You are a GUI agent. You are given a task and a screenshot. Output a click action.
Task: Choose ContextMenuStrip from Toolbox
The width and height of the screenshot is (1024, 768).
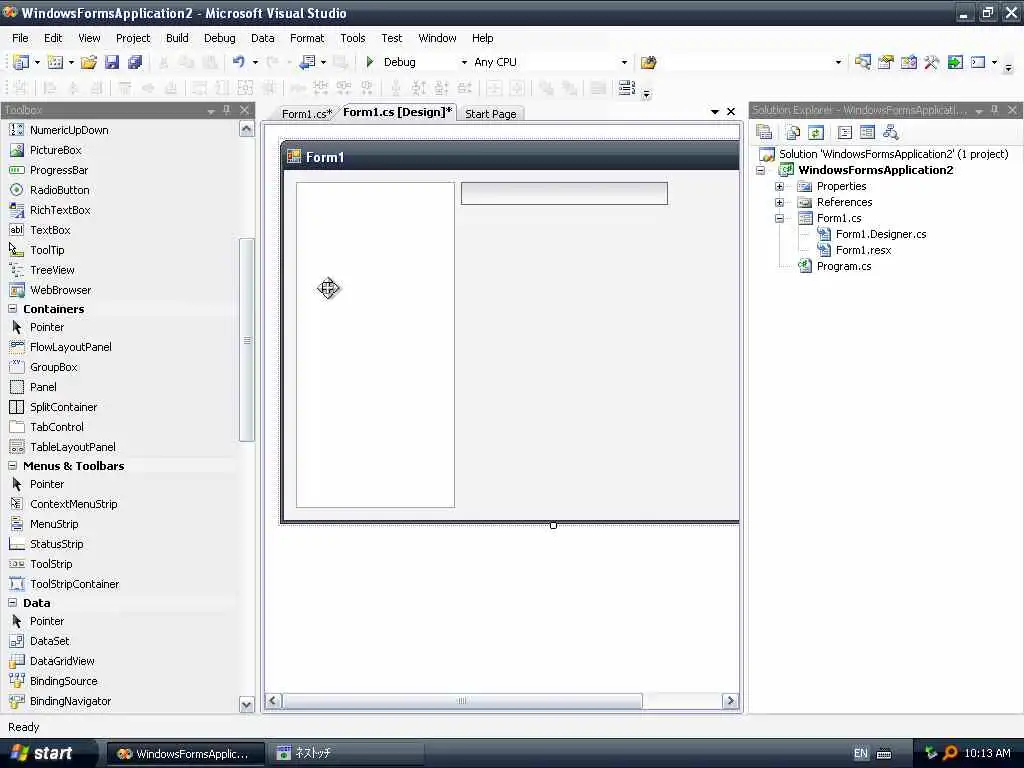(73, 504)
